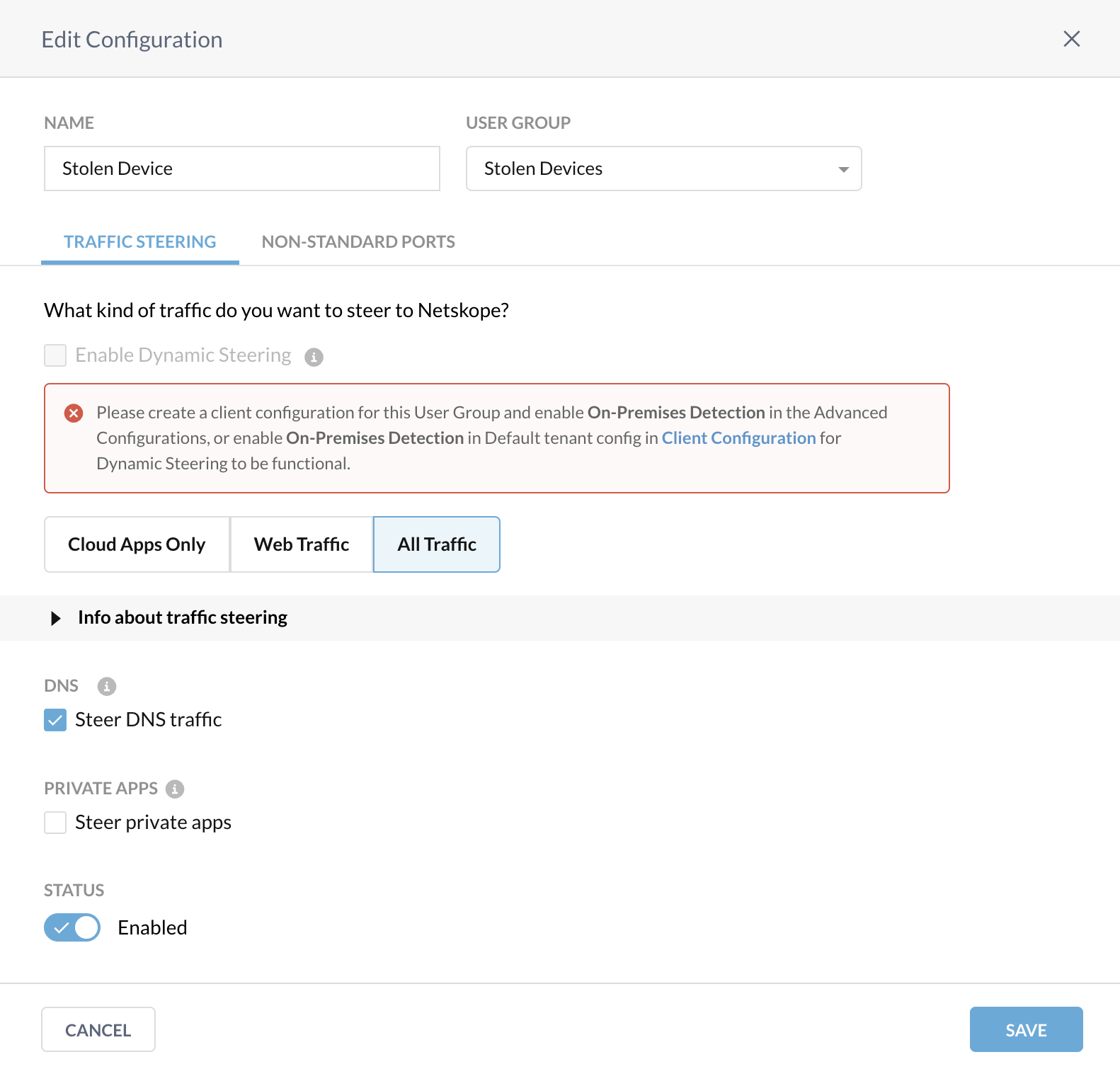The height and width of the screenshot is (1069, 1120).
Task: Open the User Group dropdown
Action: coord(663,168)
